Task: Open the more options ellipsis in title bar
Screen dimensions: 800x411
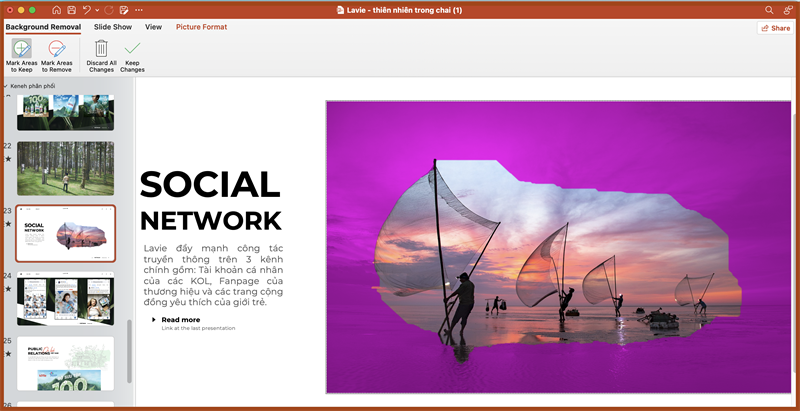Action: [x=140, y=9]
